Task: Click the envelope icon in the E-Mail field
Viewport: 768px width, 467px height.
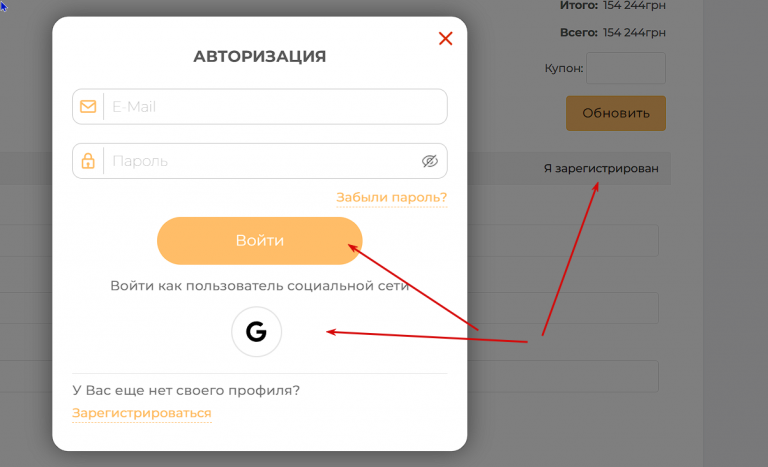Action: (88, 106)
